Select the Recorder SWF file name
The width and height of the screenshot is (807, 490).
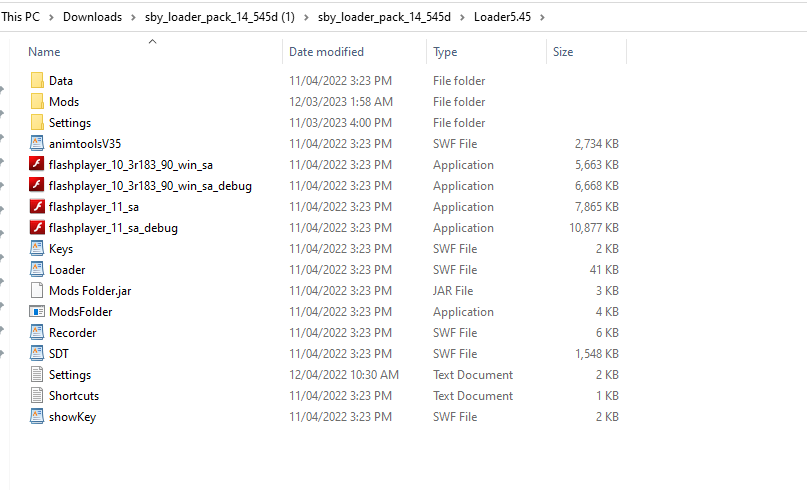pos(72,333)
